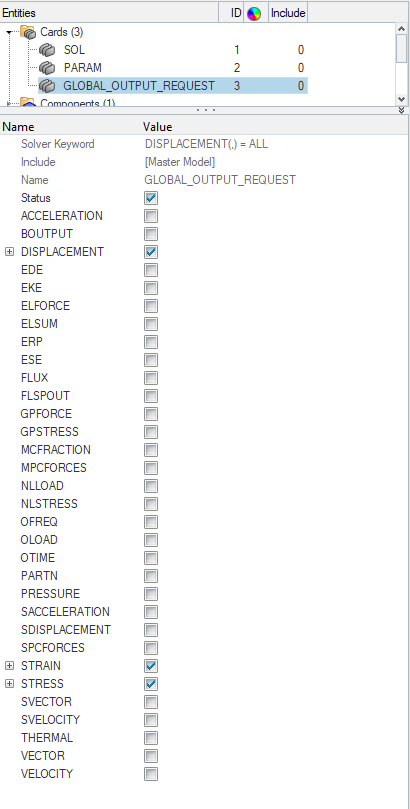Click the Components folder icon
The height and width of the screenshot is (809, 410).
[x=28, y=102]
